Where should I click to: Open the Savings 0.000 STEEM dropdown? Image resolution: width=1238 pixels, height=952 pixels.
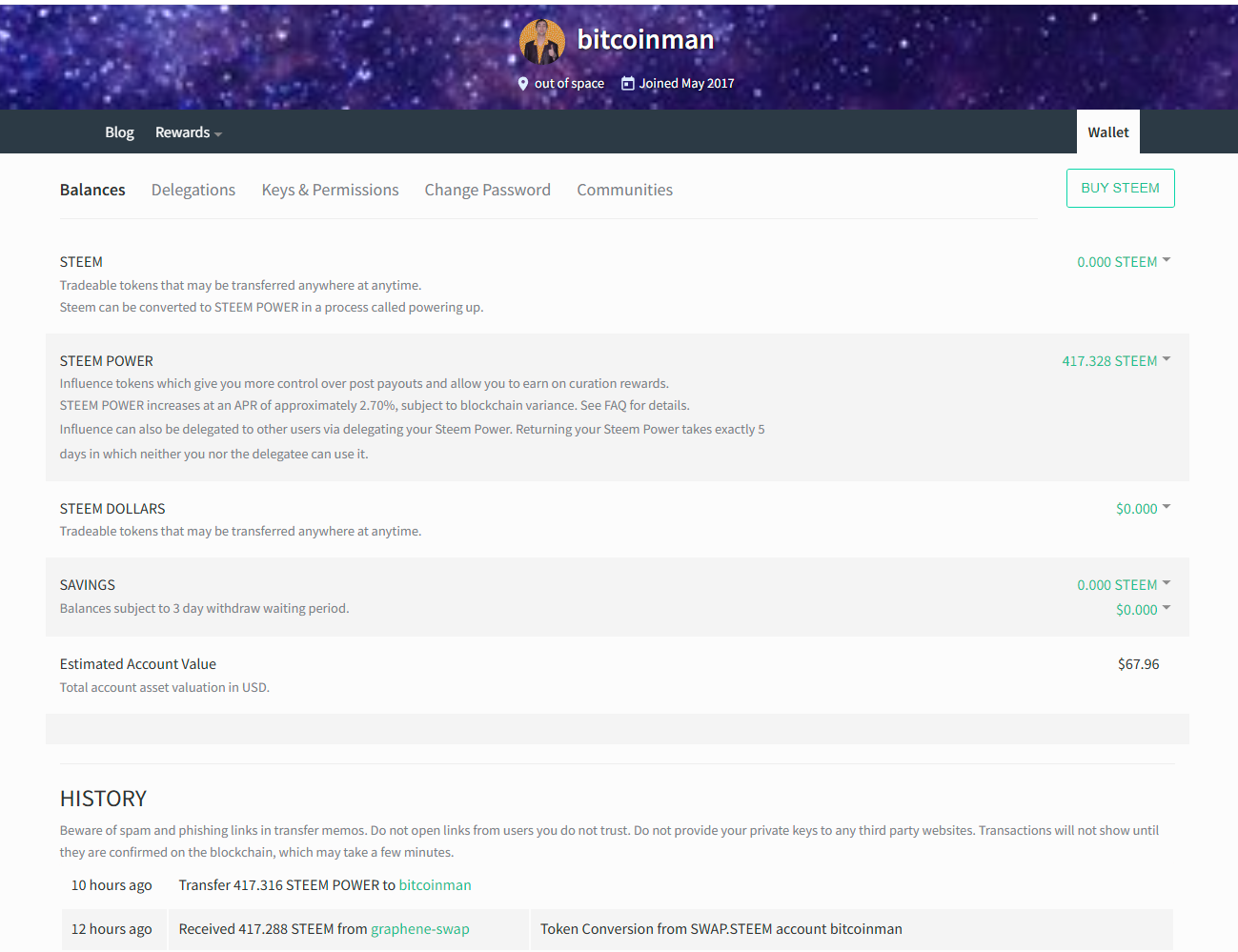[x=1124, y=585]
